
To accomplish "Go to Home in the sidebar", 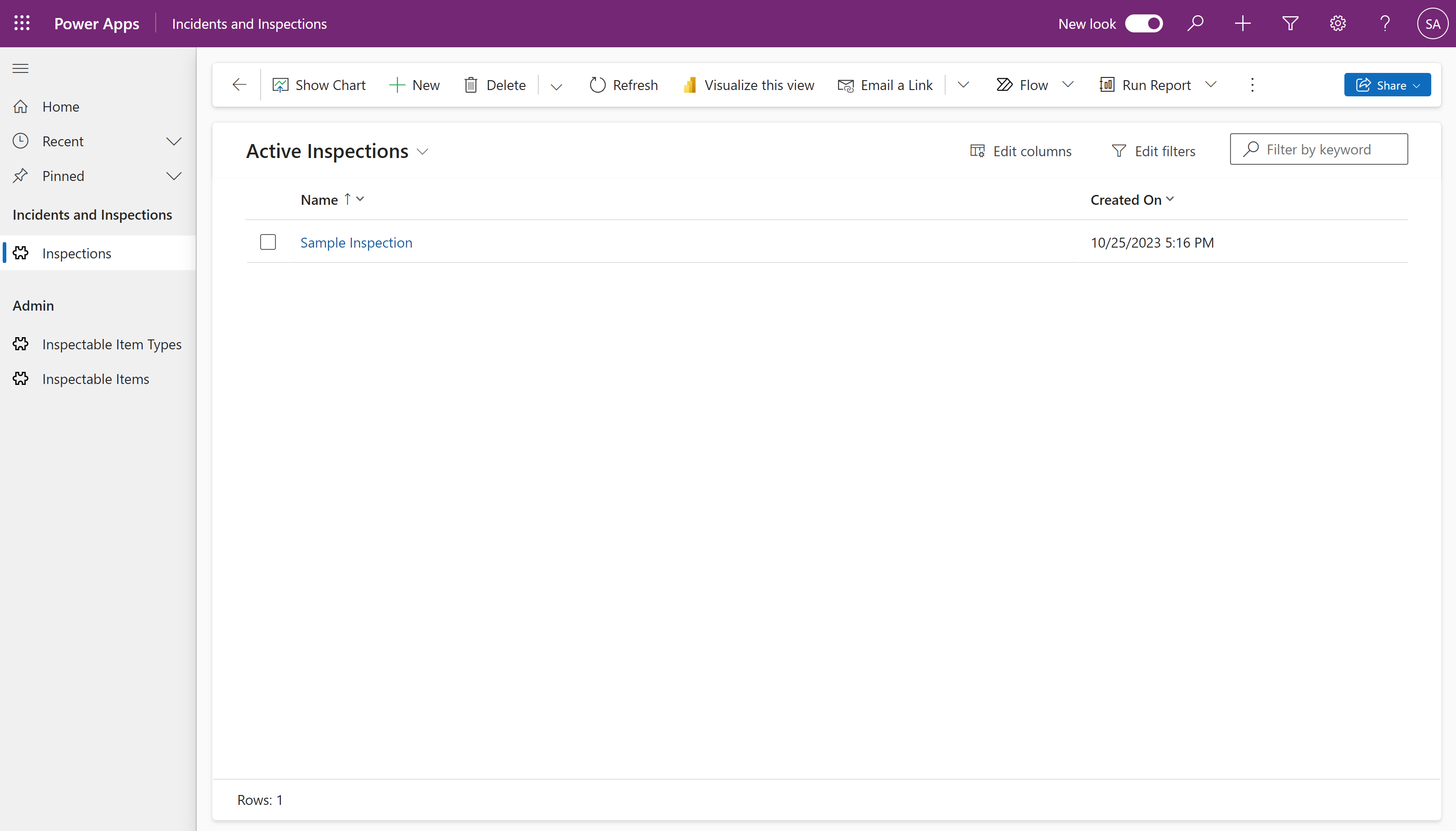I will coord(98,107).
